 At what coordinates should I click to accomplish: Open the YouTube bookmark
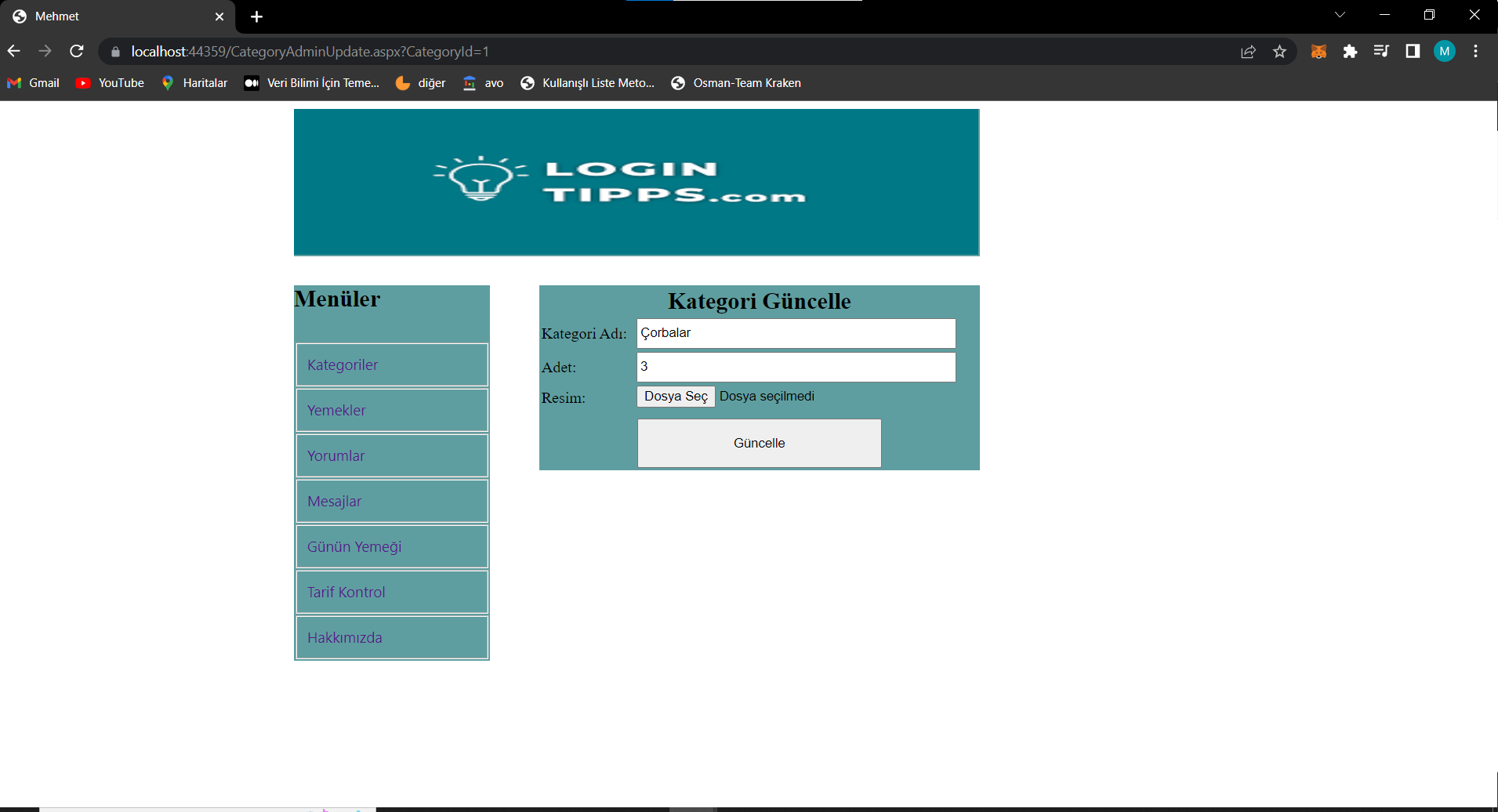tap(110, 83)
